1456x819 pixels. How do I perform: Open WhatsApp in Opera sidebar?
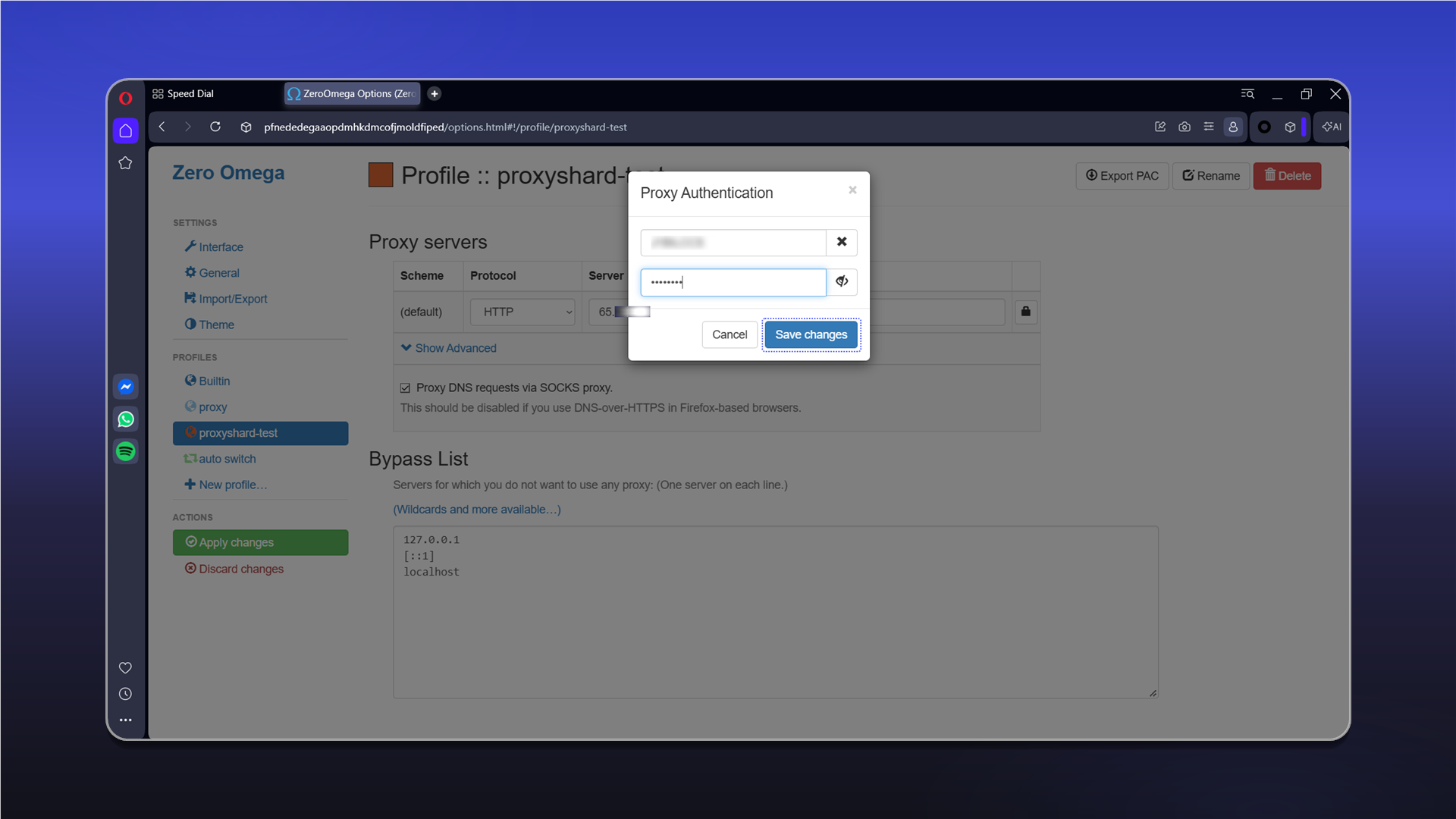tap(126, 419)
